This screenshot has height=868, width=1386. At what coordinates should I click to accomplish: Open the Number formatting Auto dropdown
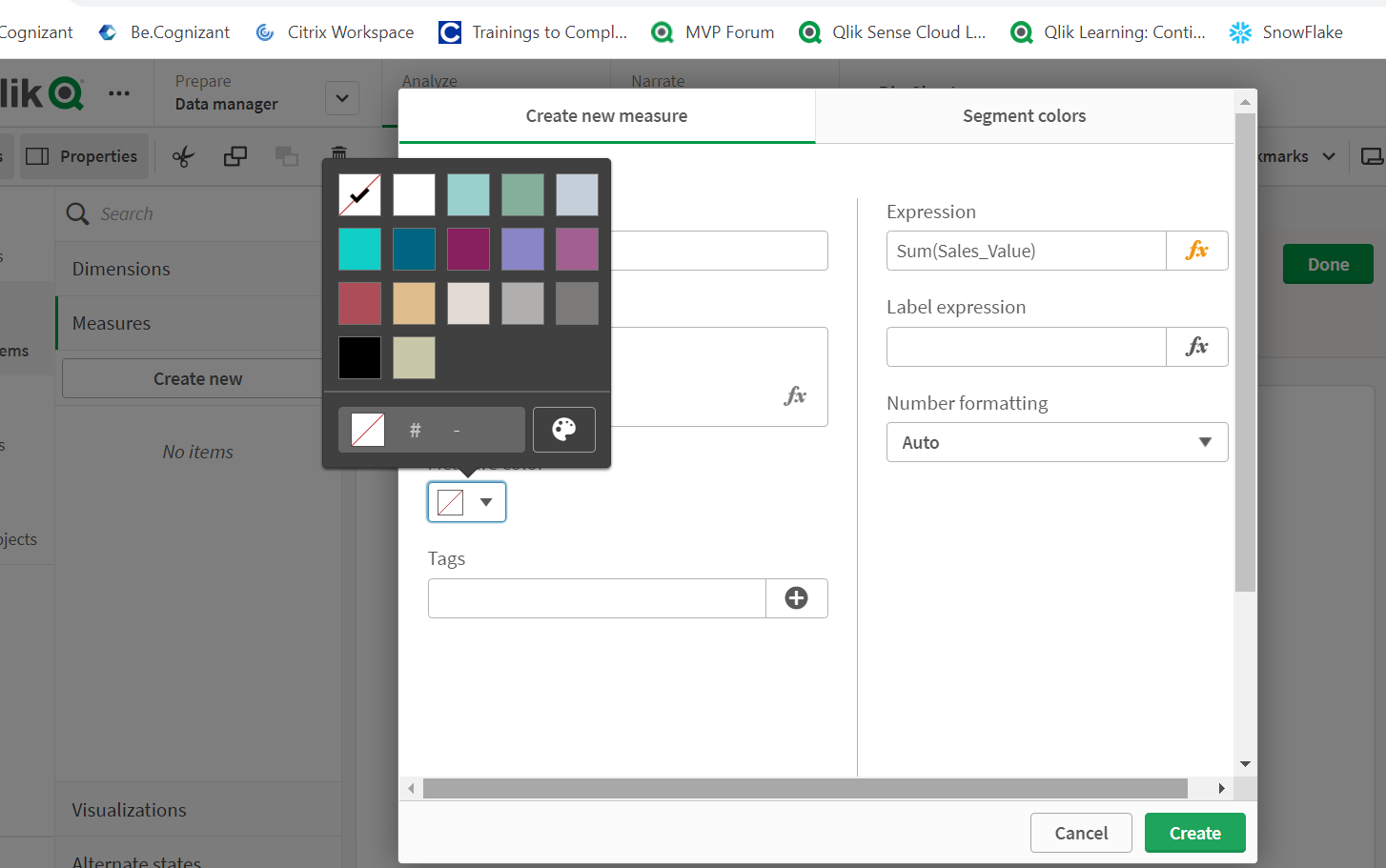[1056, 442]
